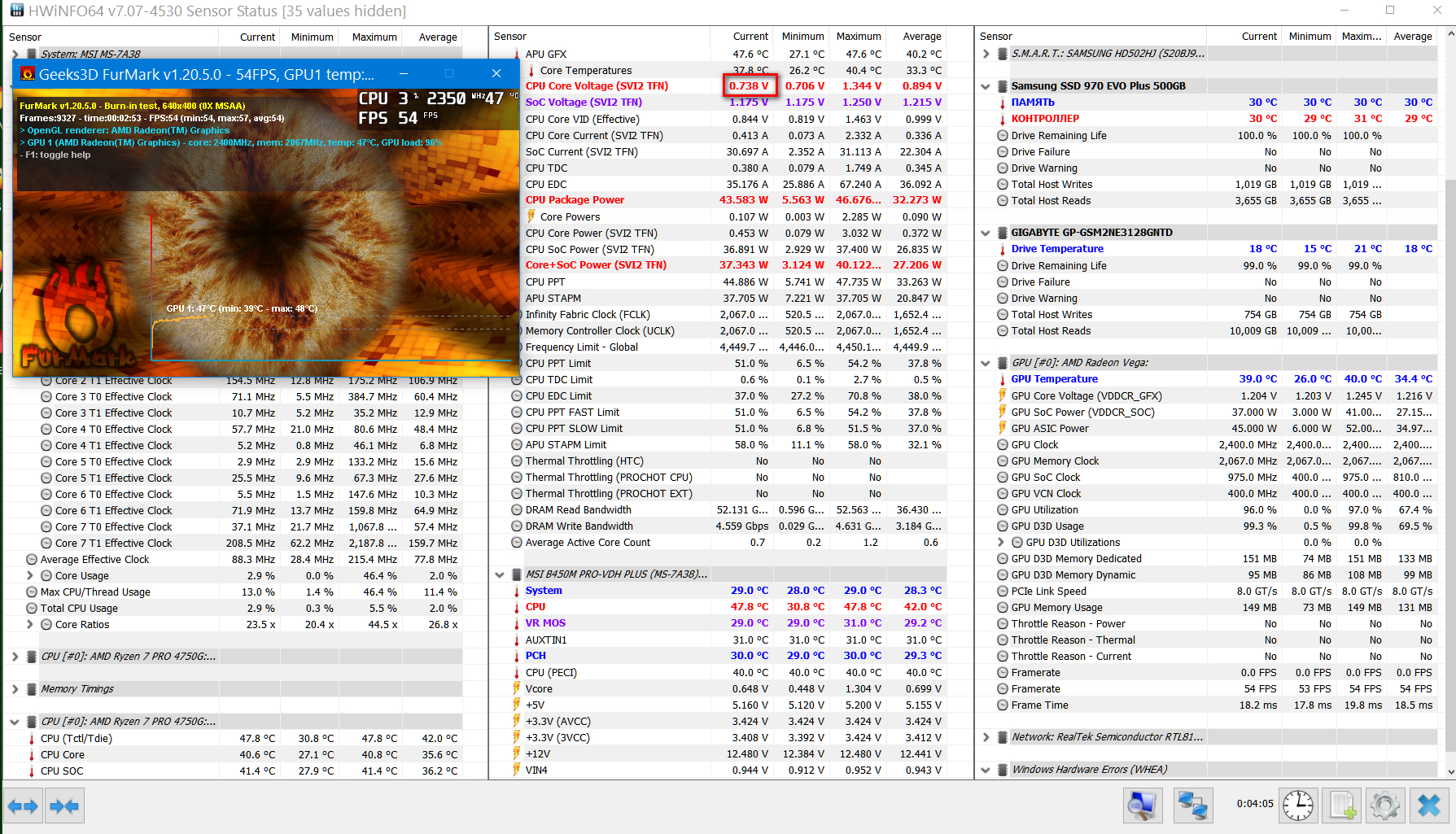Click circle icon beside Average Effective Clock
This screenshot has width=1456, height=834.
point(32,560)
